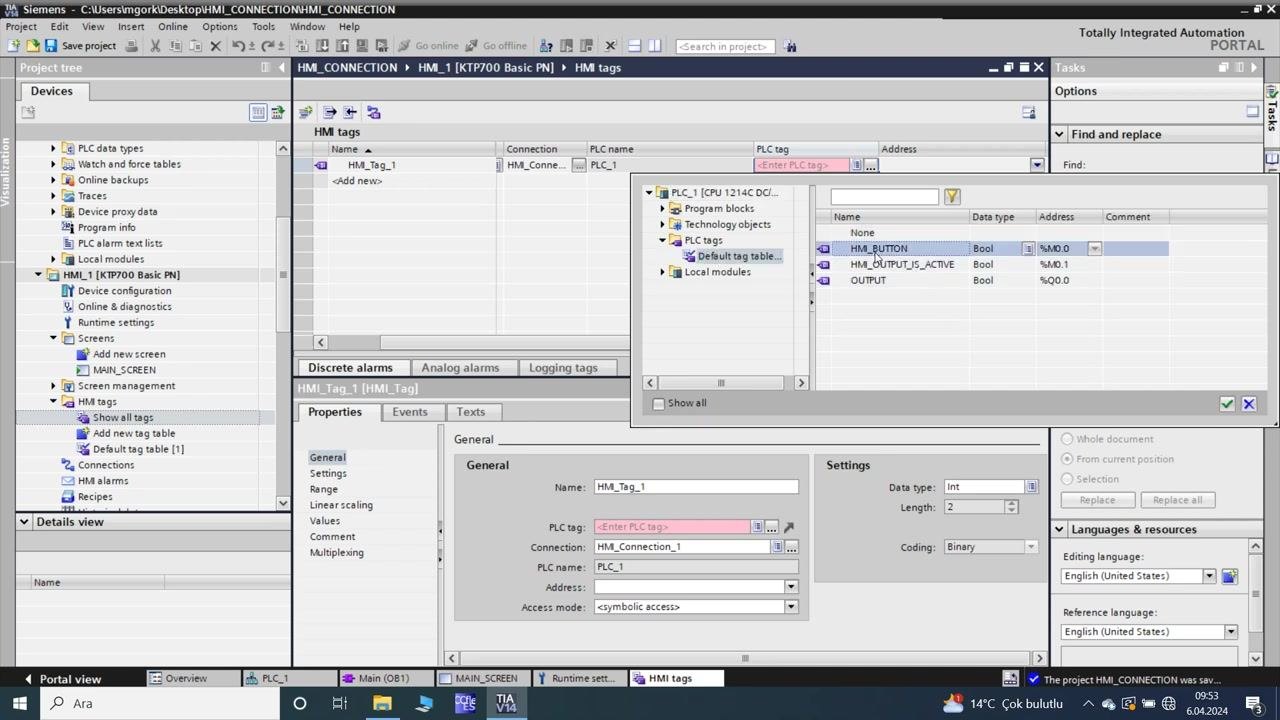This screenshot has height=720, width=1280.
Task: Click the binoculars search icon next to search box
Action: pyautogui.click(x=791, y=46)
